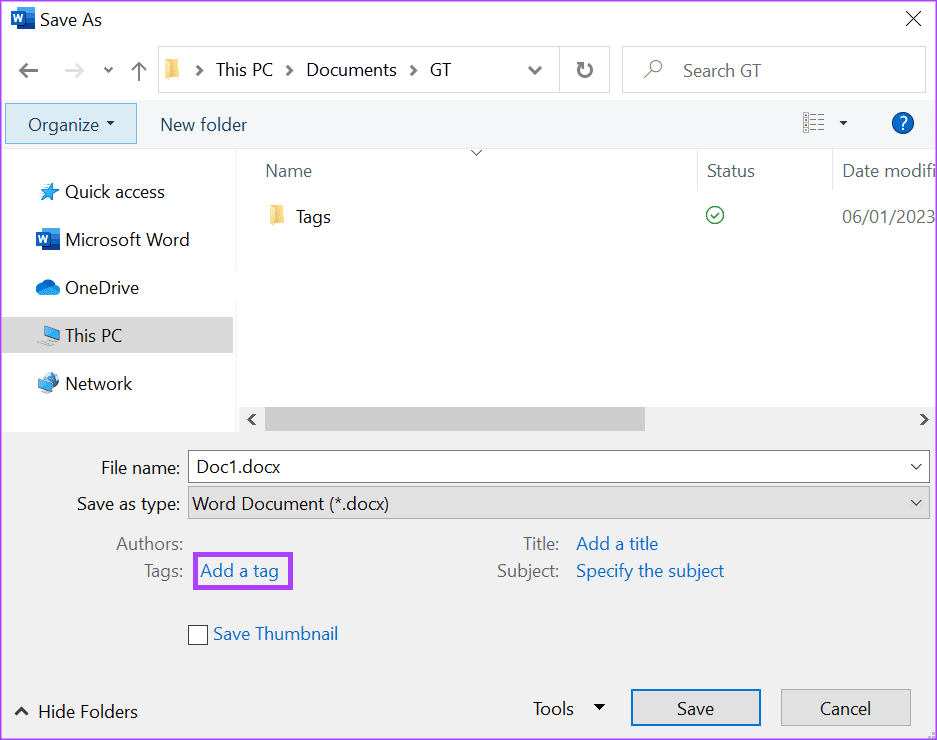This screenshot has width=937, height=740.
Task: Open the Tools menu
Action: [568, 708]
